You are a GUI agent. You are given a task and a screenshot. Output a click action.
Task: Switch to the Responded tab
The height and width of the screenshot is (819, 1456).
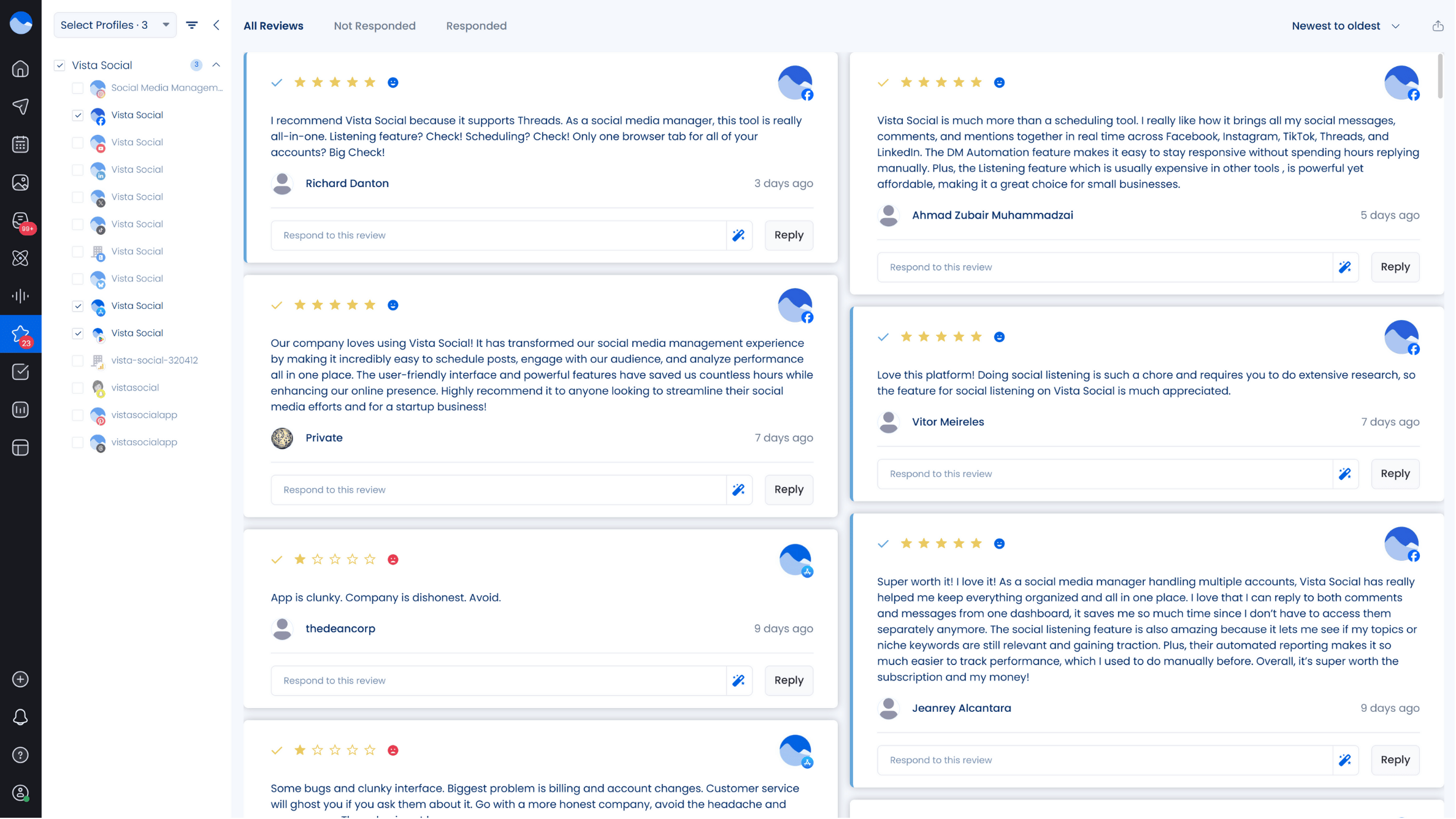[x=477, y=26]
